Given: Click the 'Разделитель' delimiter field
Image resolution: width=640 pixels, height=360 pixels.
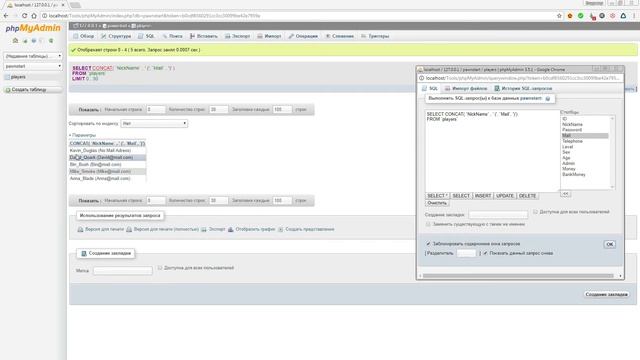Looking at the screenshot, I should (x=466, y=253).
